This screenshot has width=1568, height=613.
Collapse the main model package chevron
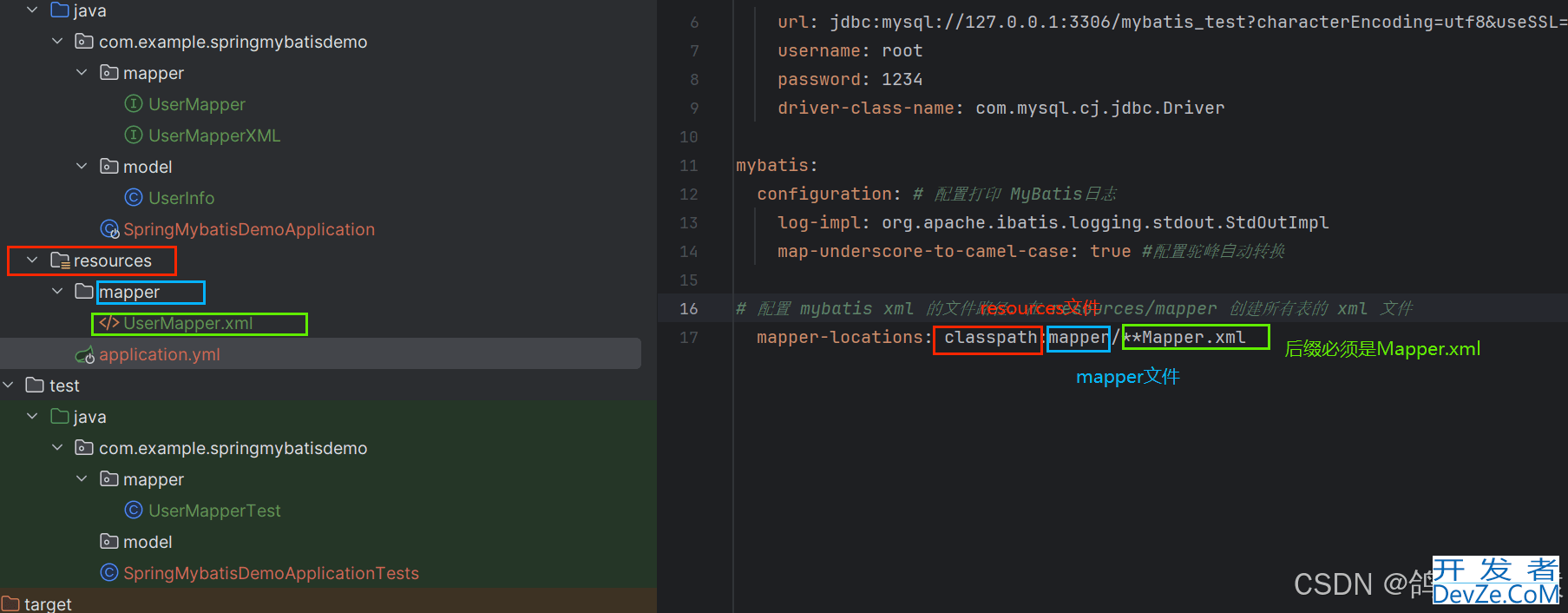click(x=82, y=167)
